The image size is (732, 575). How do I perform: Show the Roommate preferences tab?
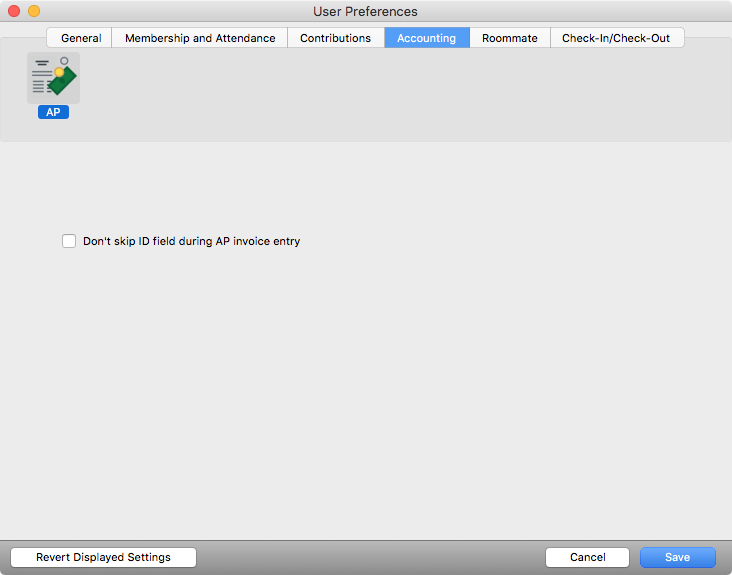click(x=509, y=38)
